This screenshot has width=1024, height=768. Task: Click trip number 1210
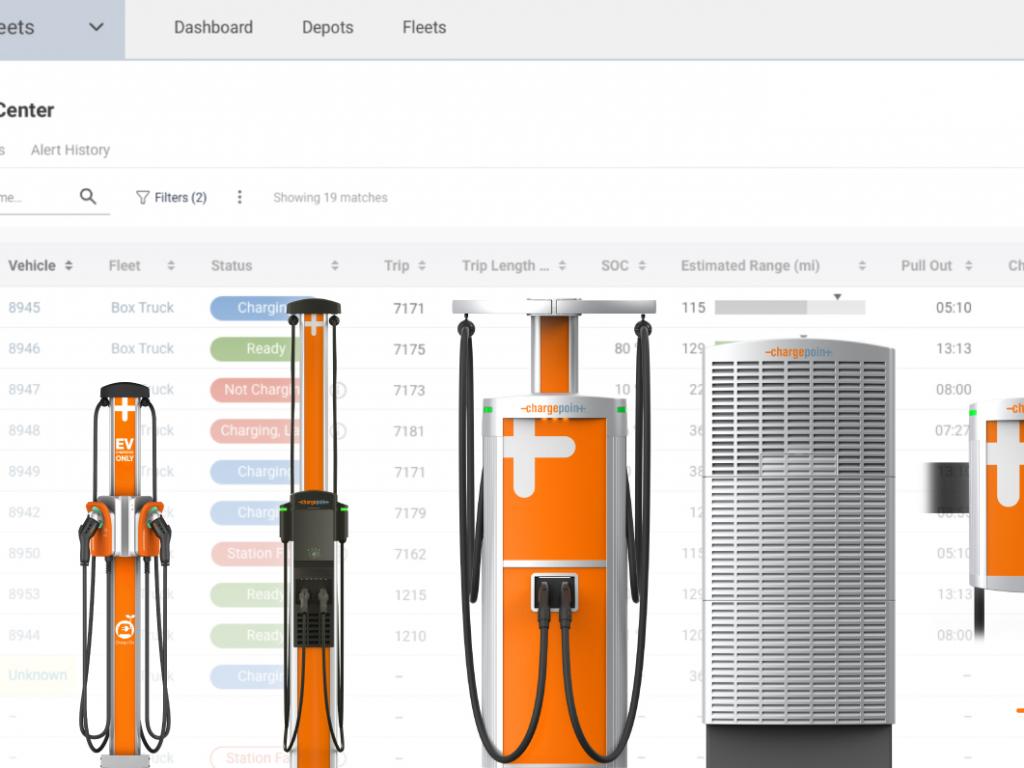coord(410,636)
